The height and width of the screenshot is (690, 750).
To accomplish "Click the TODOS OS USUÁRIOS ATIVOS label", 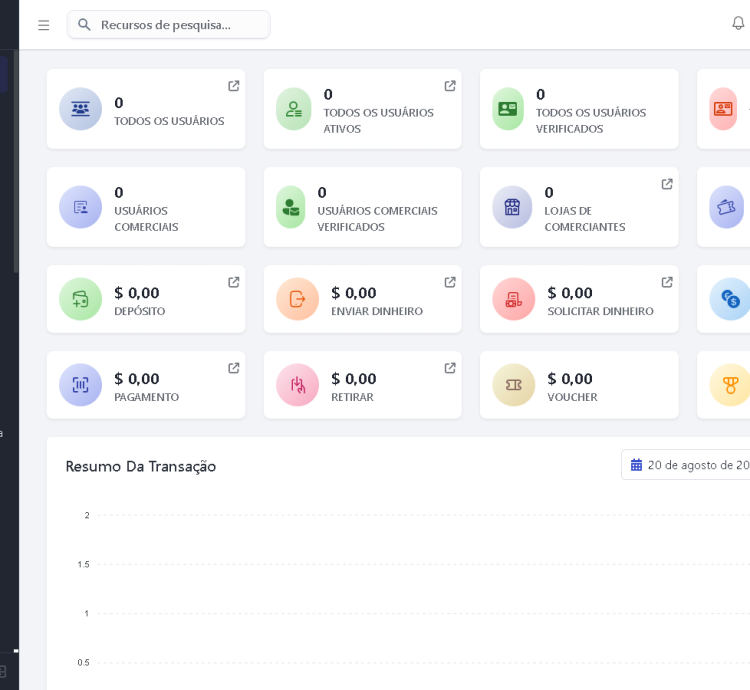I will [x=378, y=121].
